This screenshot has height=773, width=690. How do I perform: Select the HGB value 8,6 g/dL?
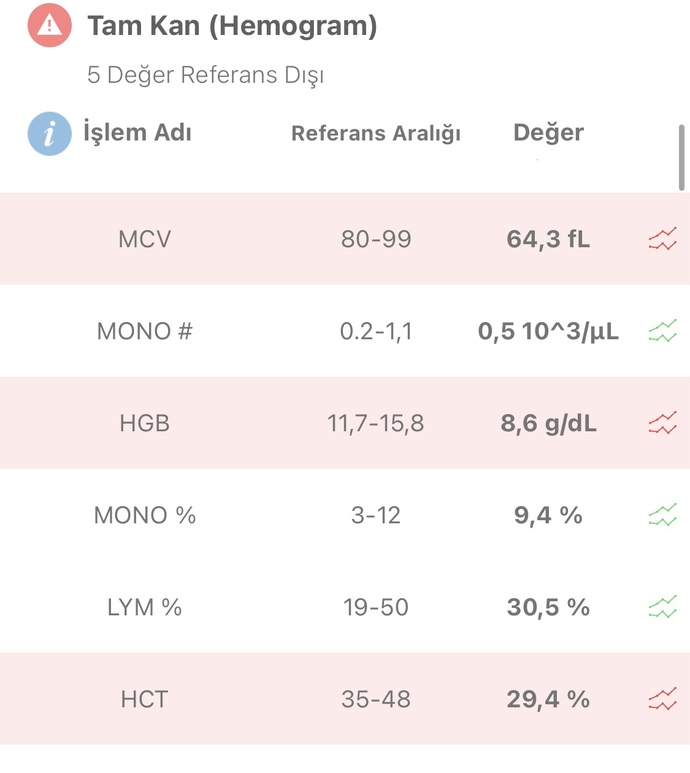(x=549, y=423)
